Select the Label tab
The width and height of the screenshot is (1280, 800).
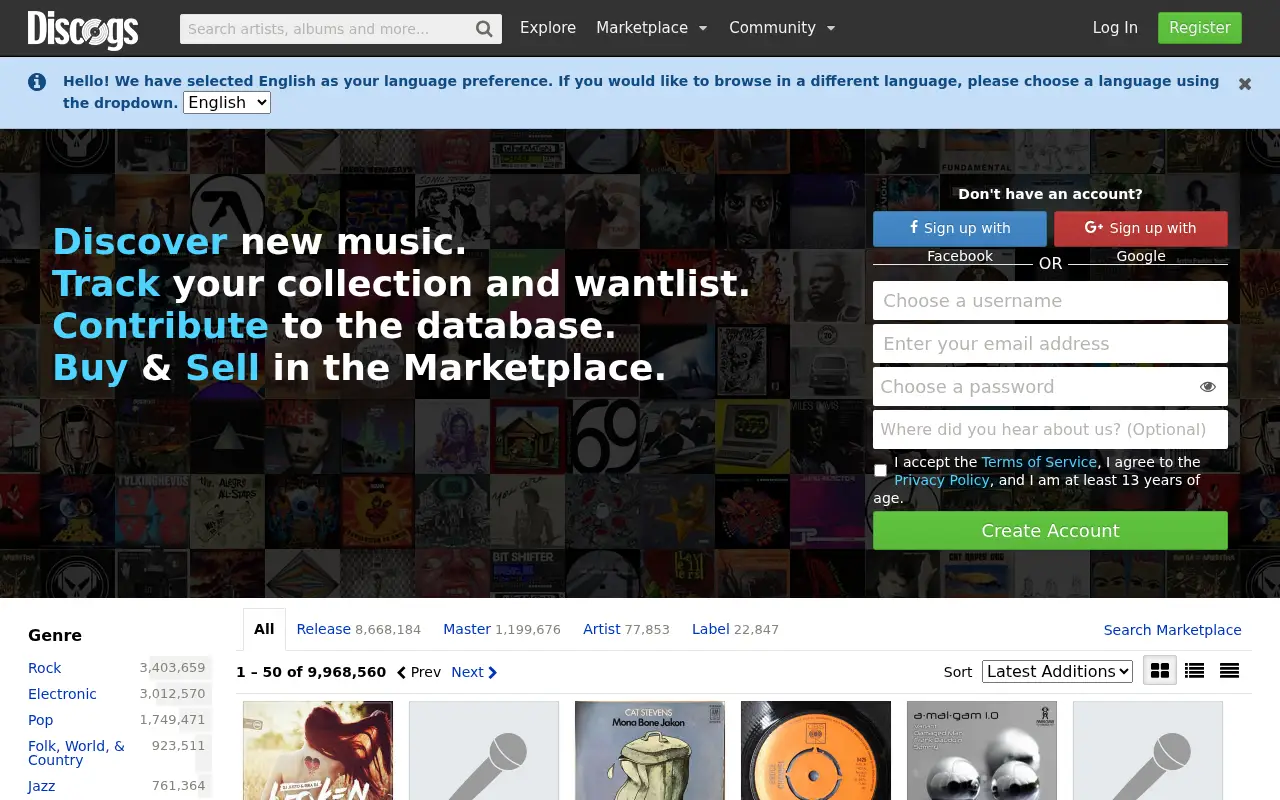point(735,629)
